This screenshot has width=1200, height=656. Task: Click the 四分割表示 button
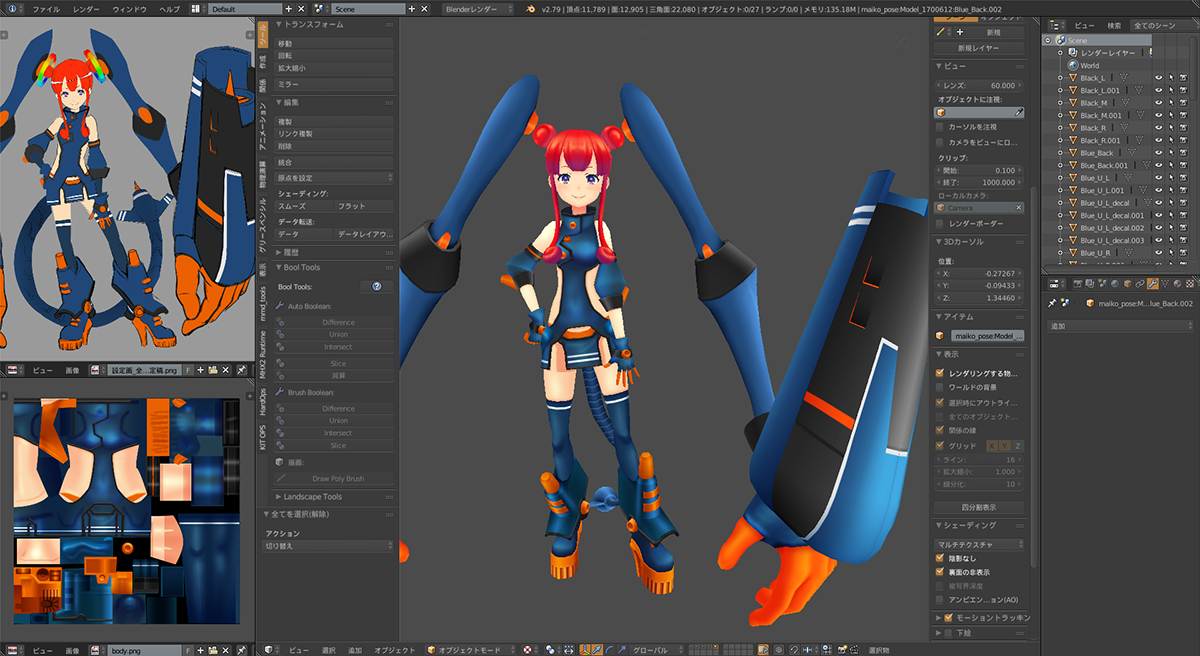978,507
